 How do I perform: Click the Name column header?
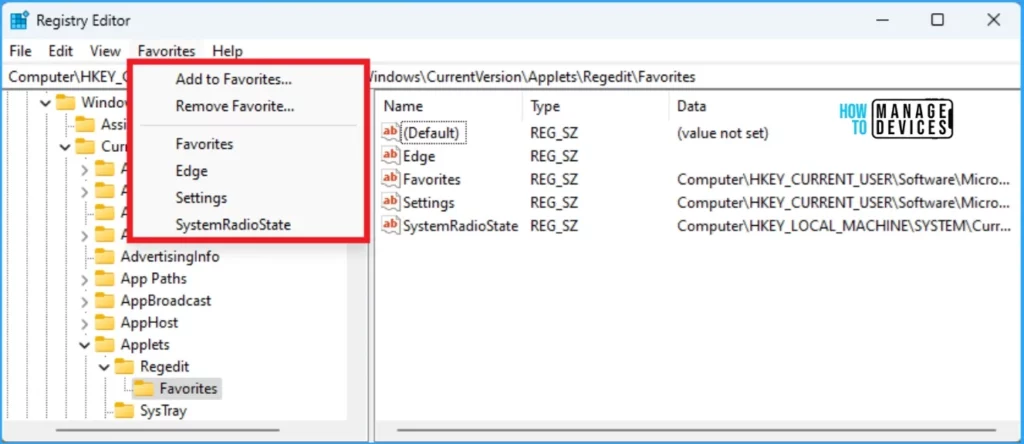[403, 106]
